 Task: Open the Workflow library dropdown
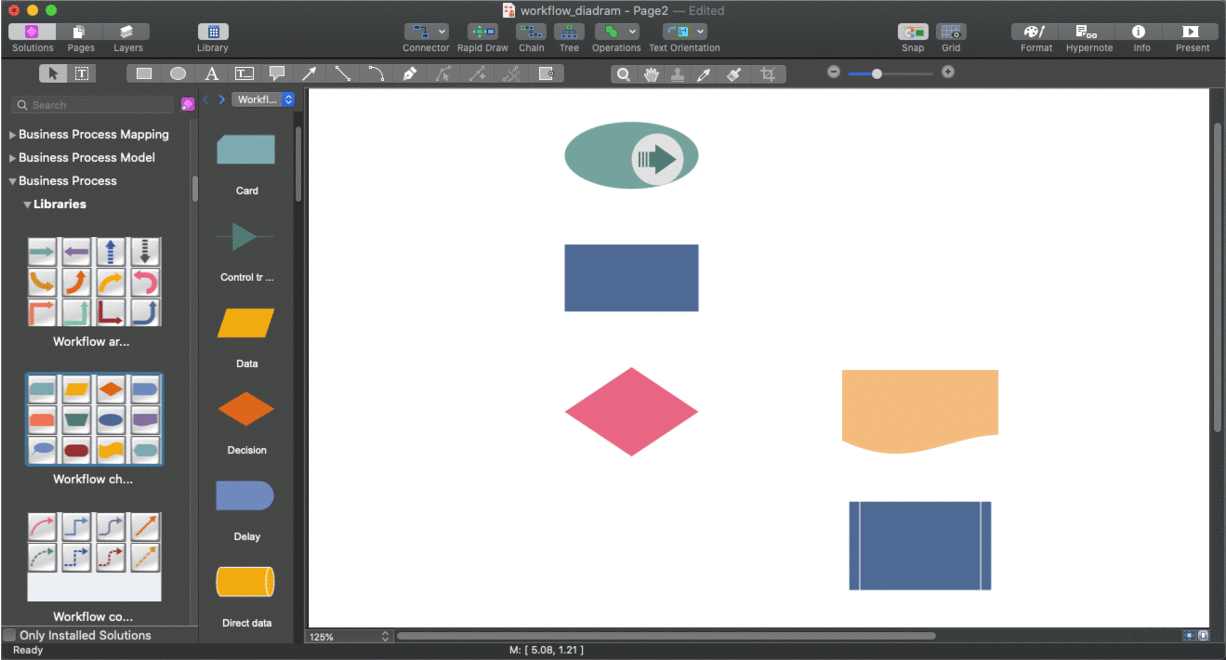click(263, 99)
